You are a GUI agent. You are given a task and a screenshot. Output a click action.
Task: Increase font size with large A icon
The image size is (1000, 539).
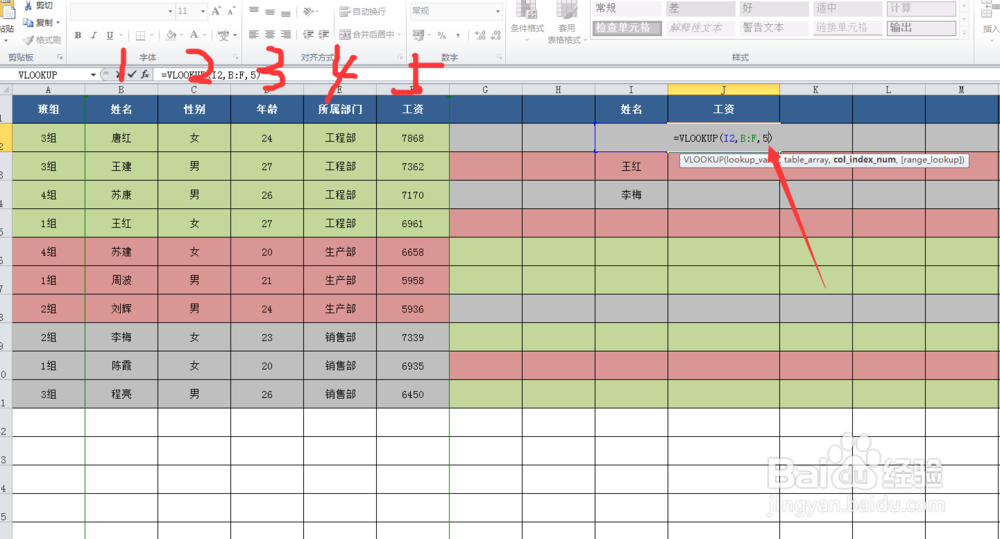(216, 11)
